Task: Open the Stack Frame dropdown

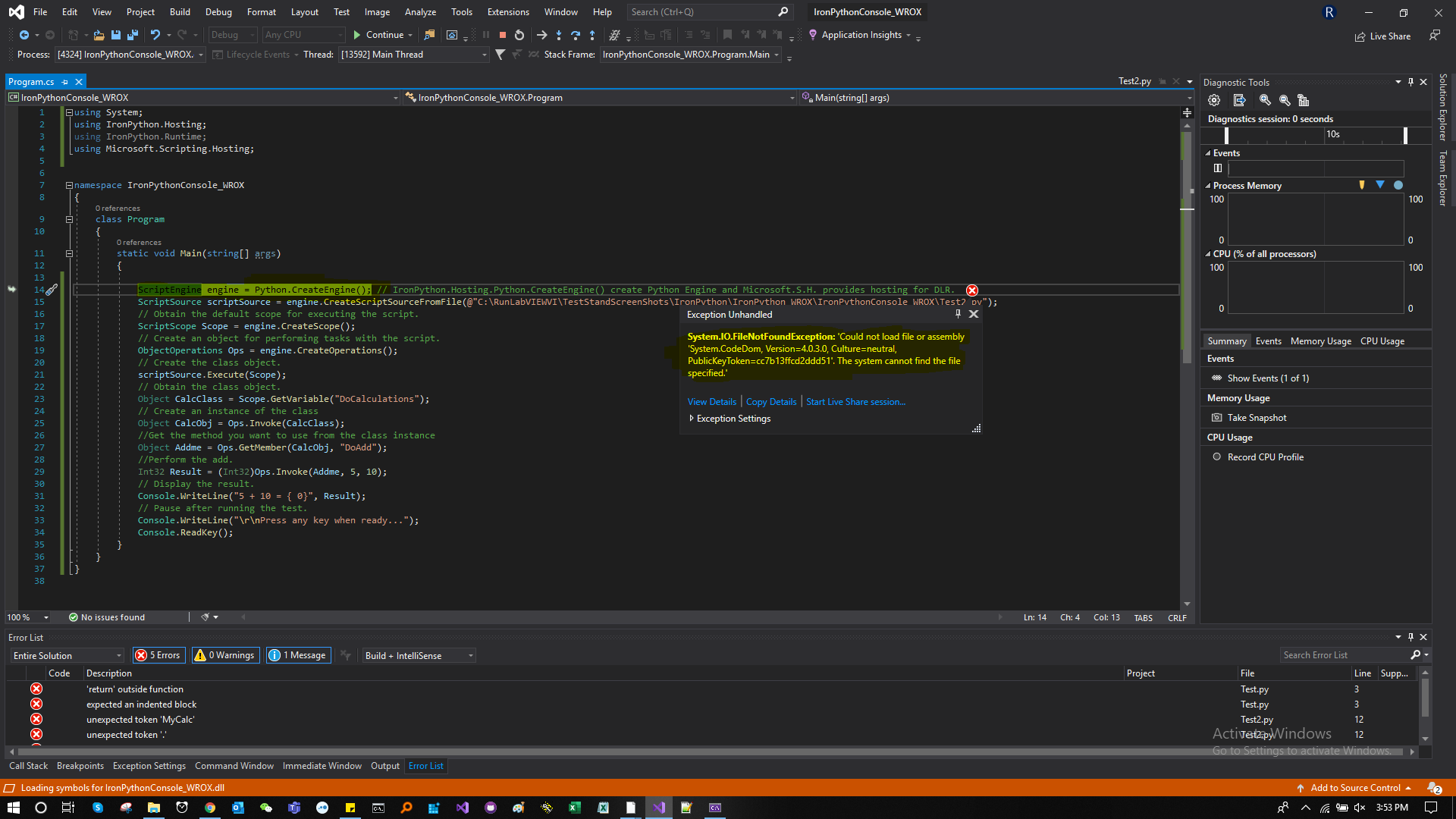Action: [x=777, y=54]
